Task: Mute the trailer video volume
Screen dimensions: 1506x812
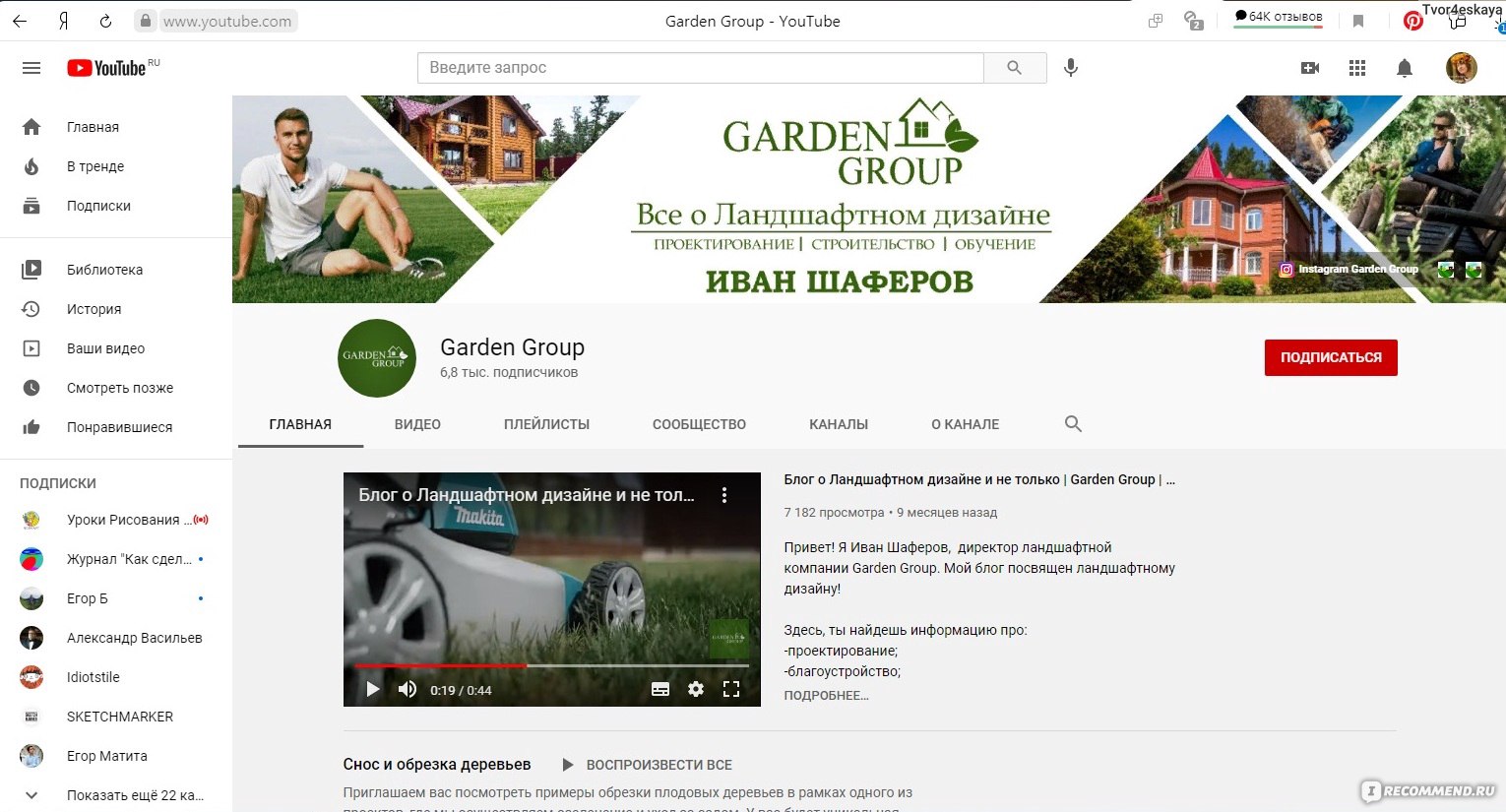Action: tap(408, 689)
